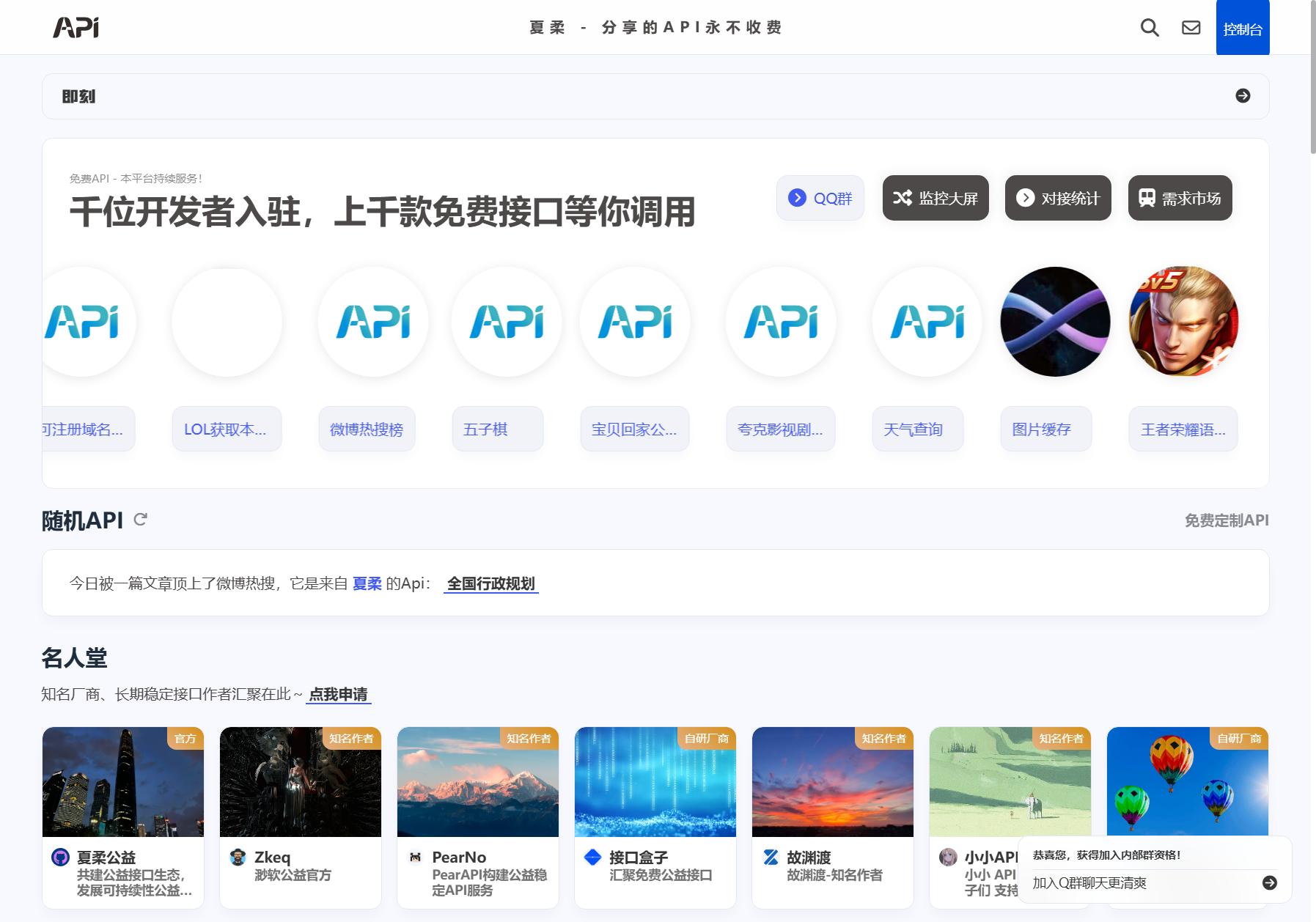
Task: Click API icon above 天气查询
Action: pyautogui.click(x=927, y=322)
